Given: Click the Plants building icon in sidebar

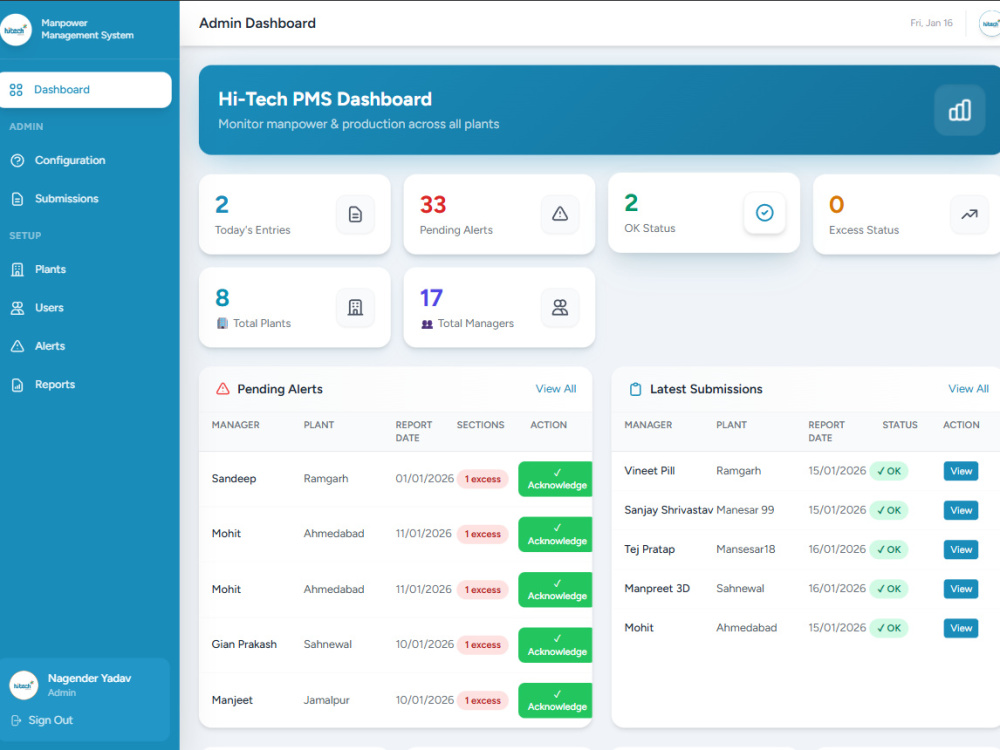Looking at the screenshot, I should point(18,270).
